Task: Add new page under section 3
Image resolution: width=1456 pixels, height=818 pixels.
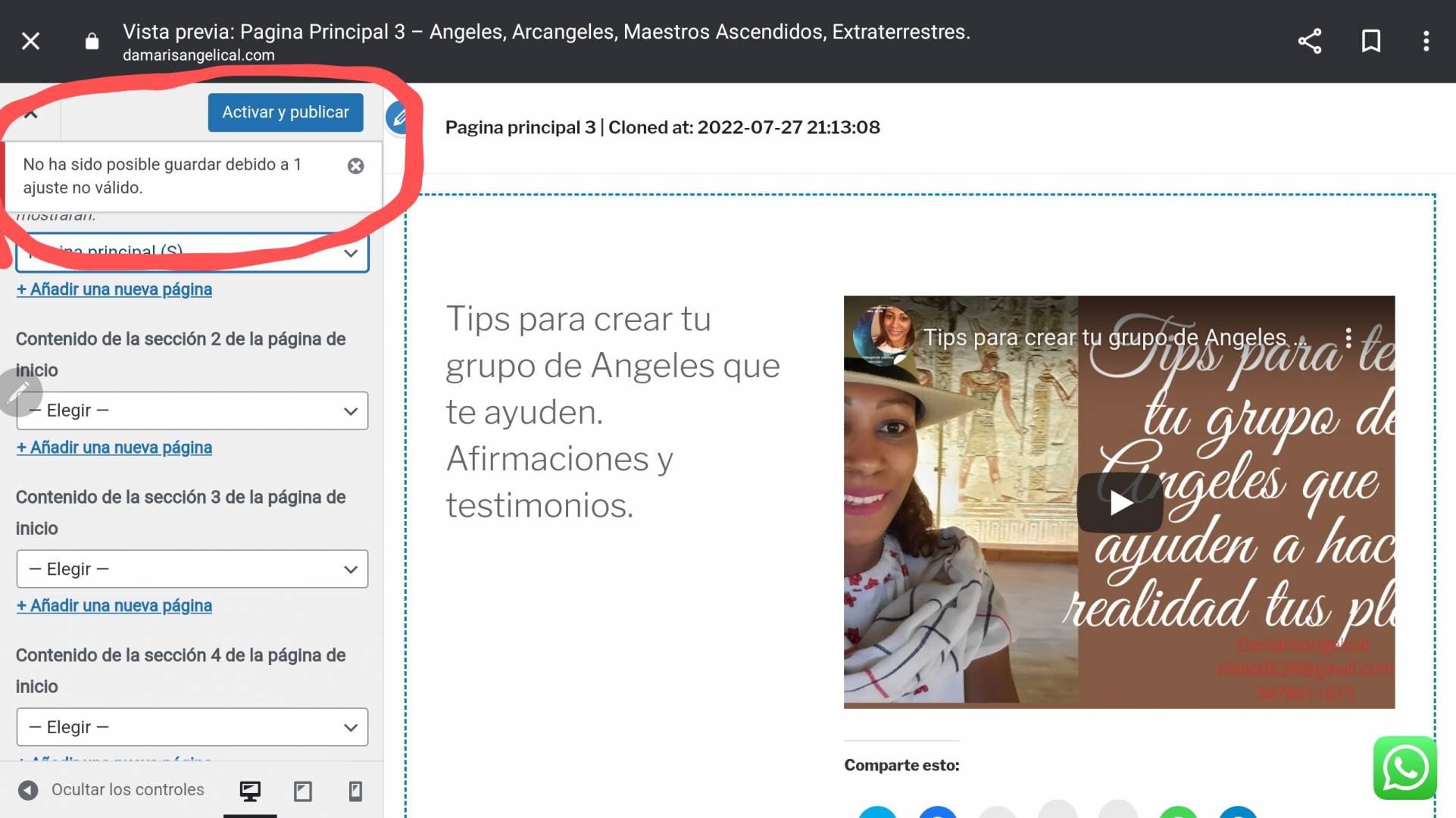Action: 114,606
